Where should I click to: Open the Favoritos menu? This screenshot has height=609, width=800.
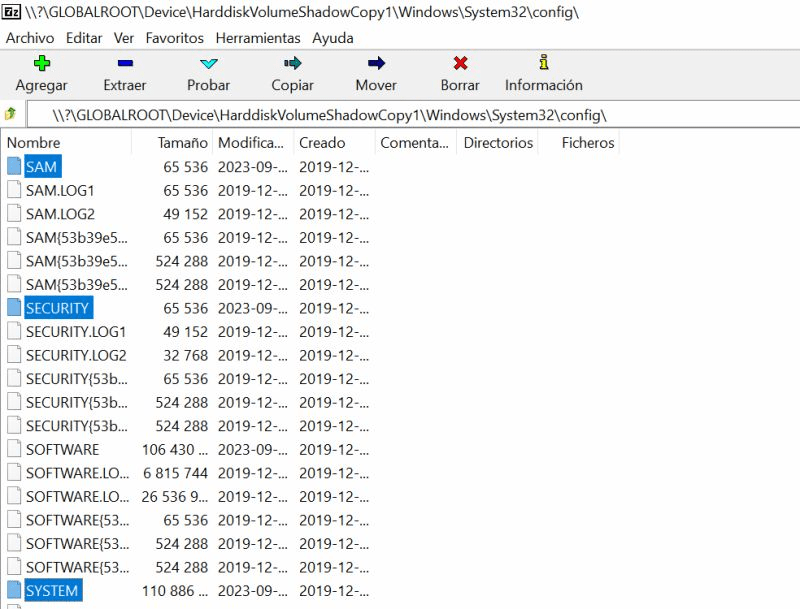(174, 38)
